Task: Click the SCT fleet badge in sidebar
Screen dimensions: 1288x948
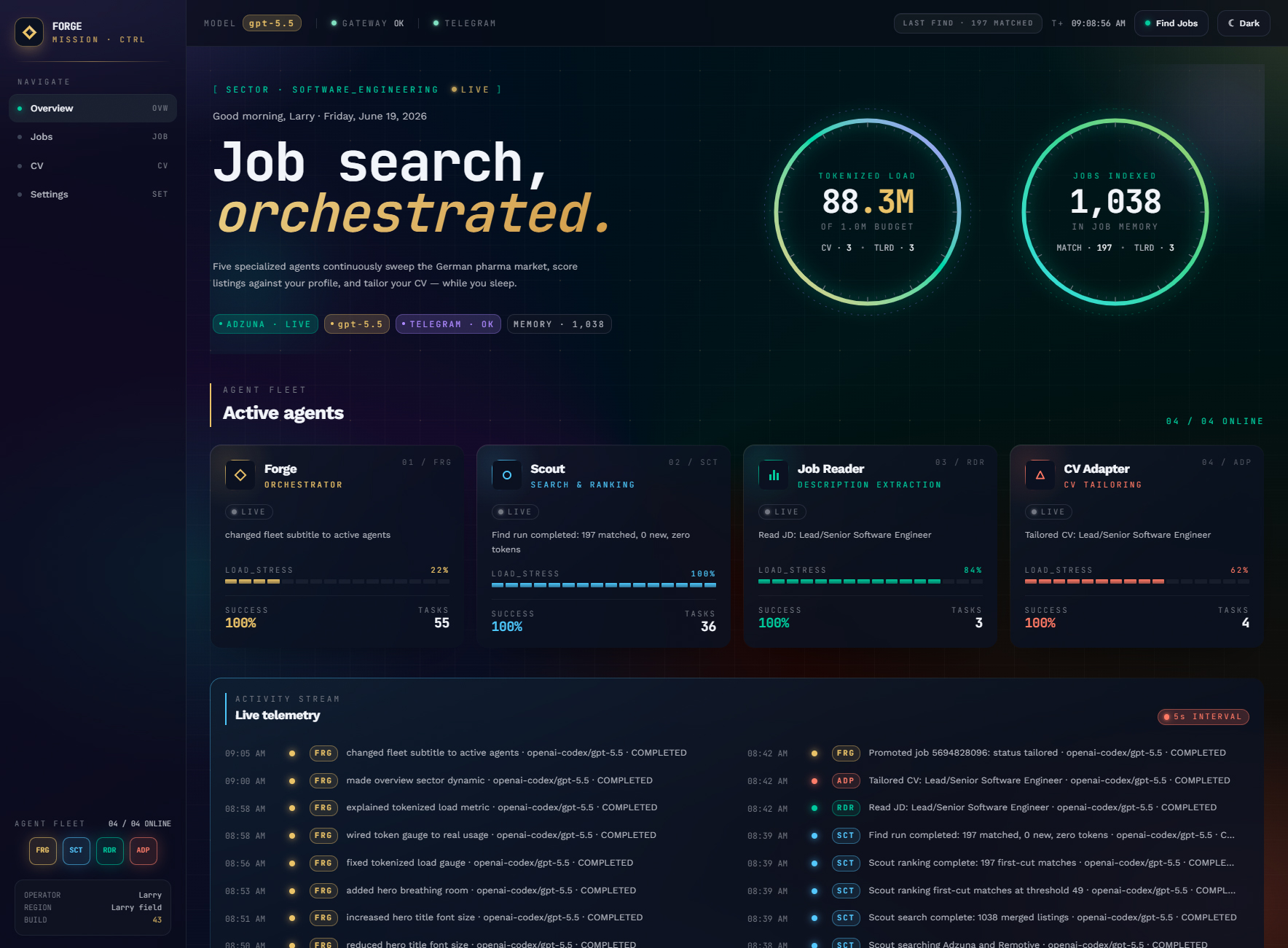Action: (x=76, y=850)
